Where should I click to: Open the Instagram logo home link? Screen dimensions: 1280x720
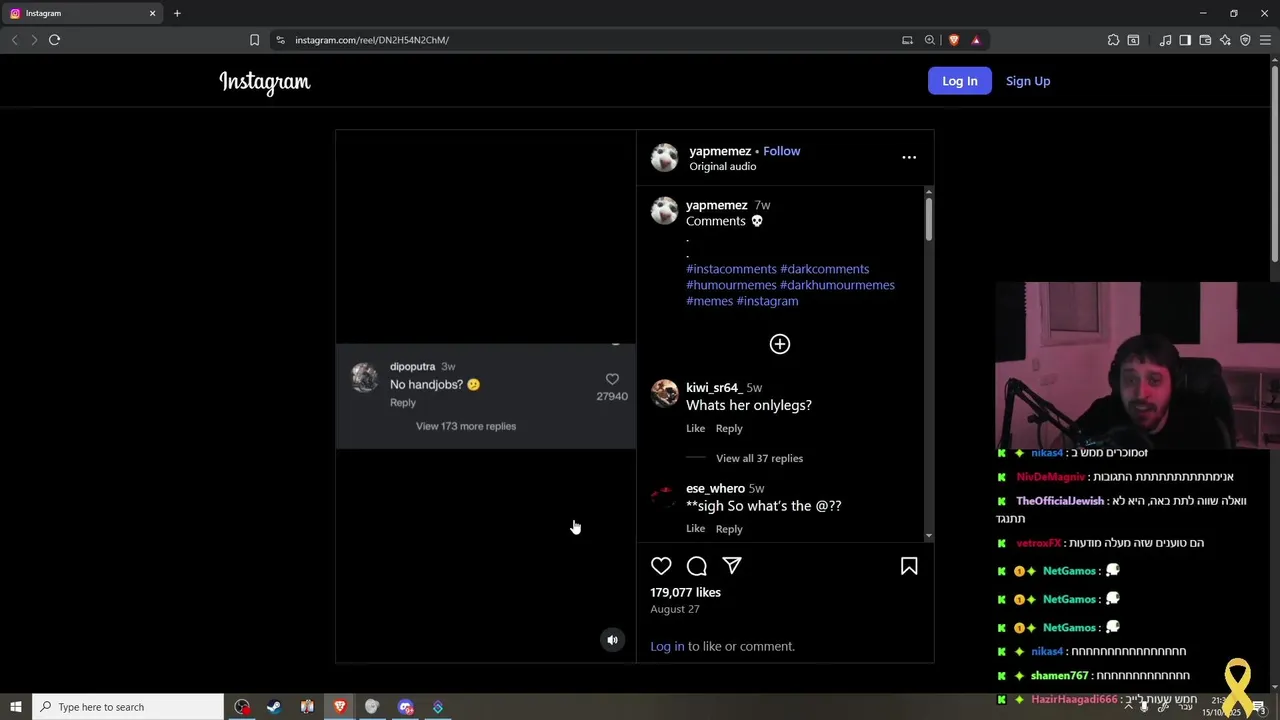tap(265, 82)
